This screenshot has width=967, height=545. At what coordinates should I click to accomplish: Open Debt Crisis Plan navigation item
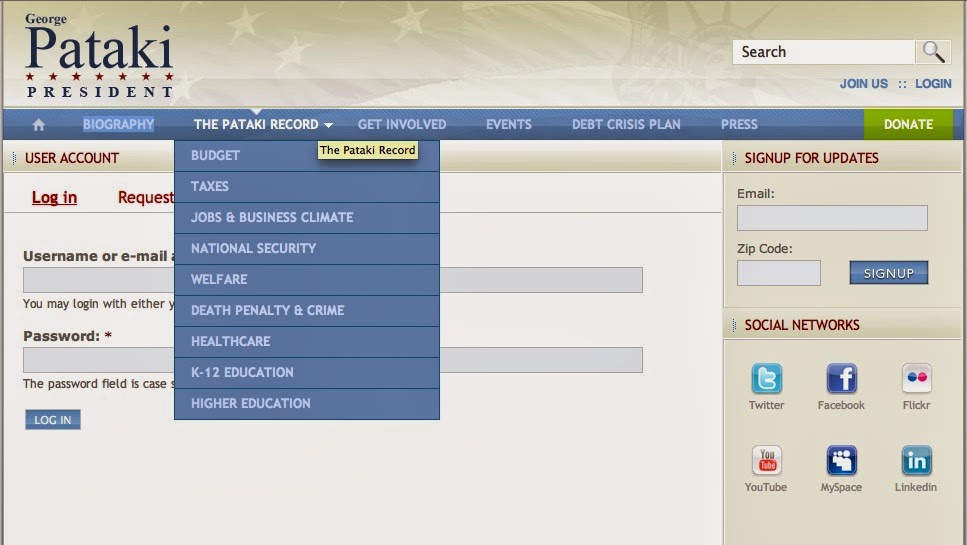pyautogui.click(x=626, y=125)
